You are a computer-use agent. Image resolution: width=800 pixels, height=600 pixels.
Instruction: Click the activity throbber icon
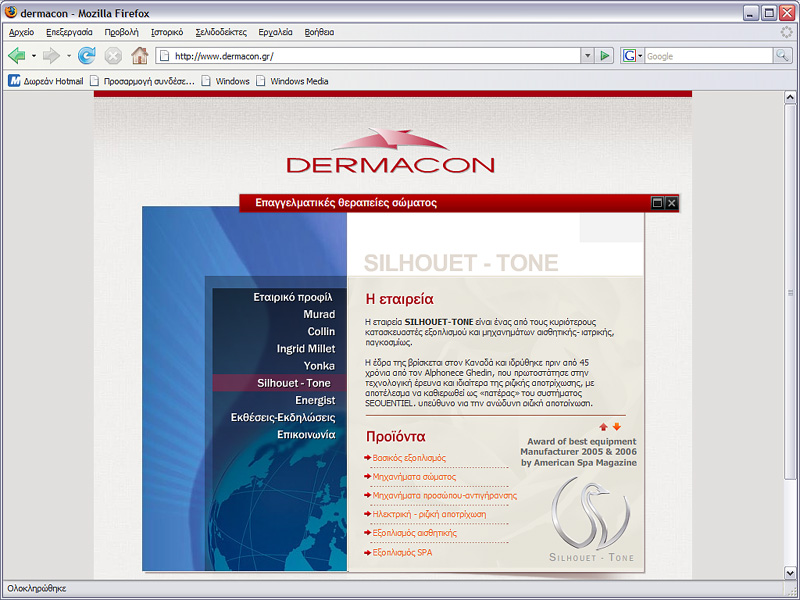(x=787, y=32)
